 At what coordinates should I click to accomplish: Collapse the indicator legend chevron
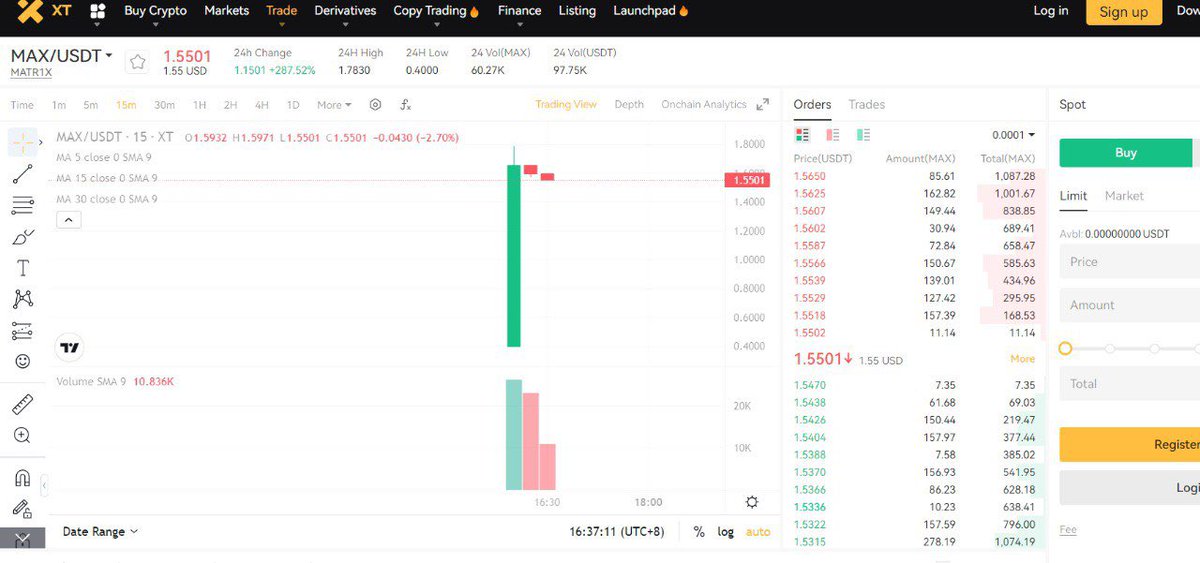(x=68, y=219)
